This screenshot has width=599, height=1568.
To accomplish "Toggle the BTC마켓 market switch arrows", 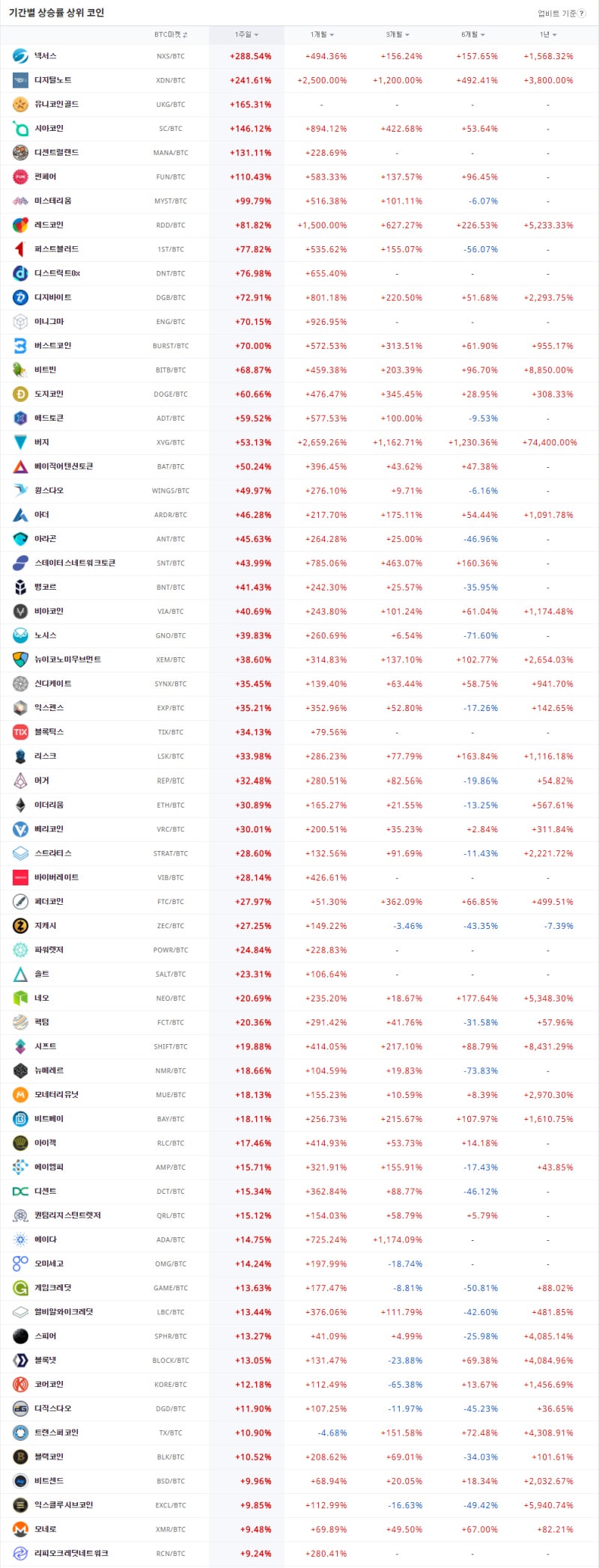I will pos(185,35).
